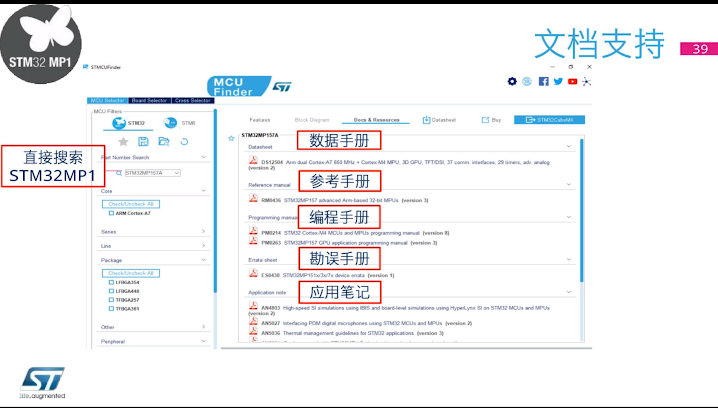Open the PDF icon for RM0436 manual

pyautogui.click(x=253, y=198)
